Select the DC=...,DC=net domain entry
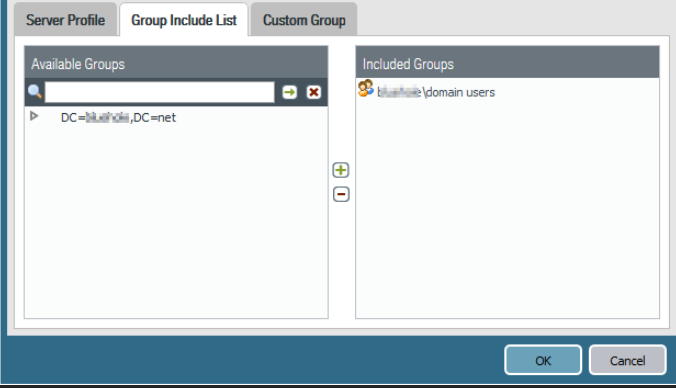 point(118,117)
